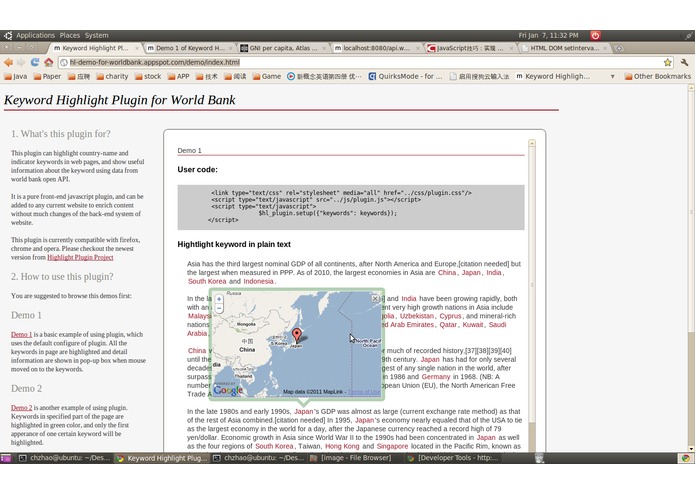Viewport: 695px width, 494px height.
Task: Open map Terms of Use link
Action: tap(364, 392)
